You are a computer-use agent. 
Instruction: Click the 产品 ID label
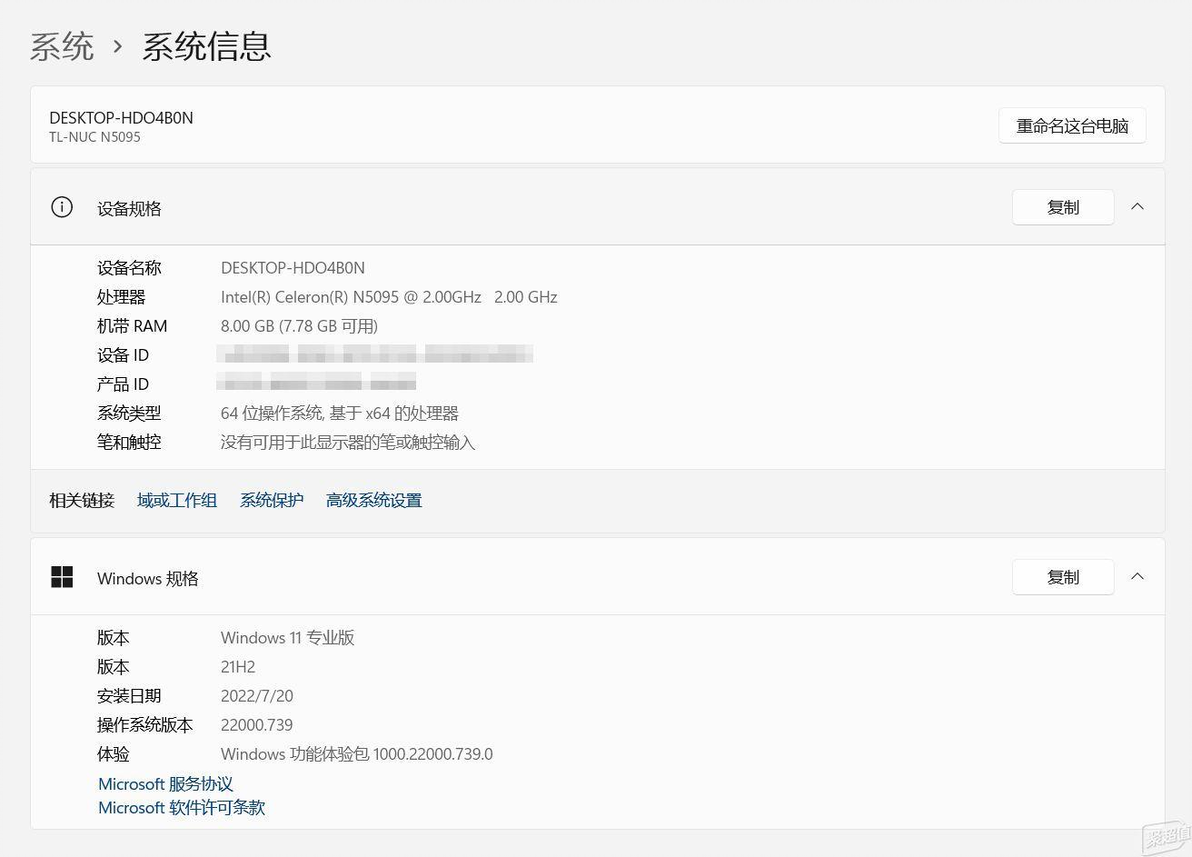(x=122, y=384)
